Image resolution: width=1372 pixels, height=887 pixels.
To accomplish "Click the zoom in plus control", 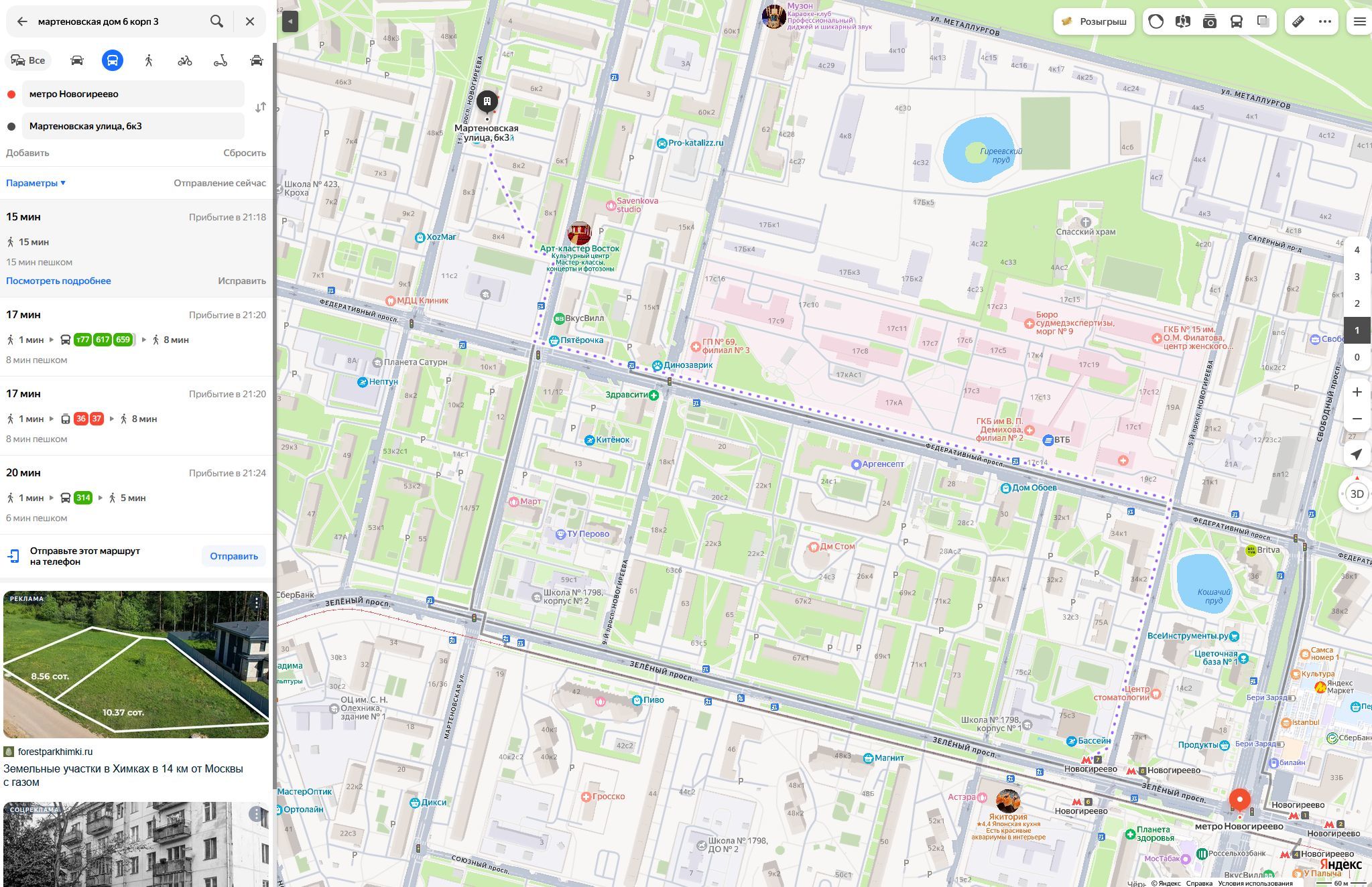I will coord(1357,392).
